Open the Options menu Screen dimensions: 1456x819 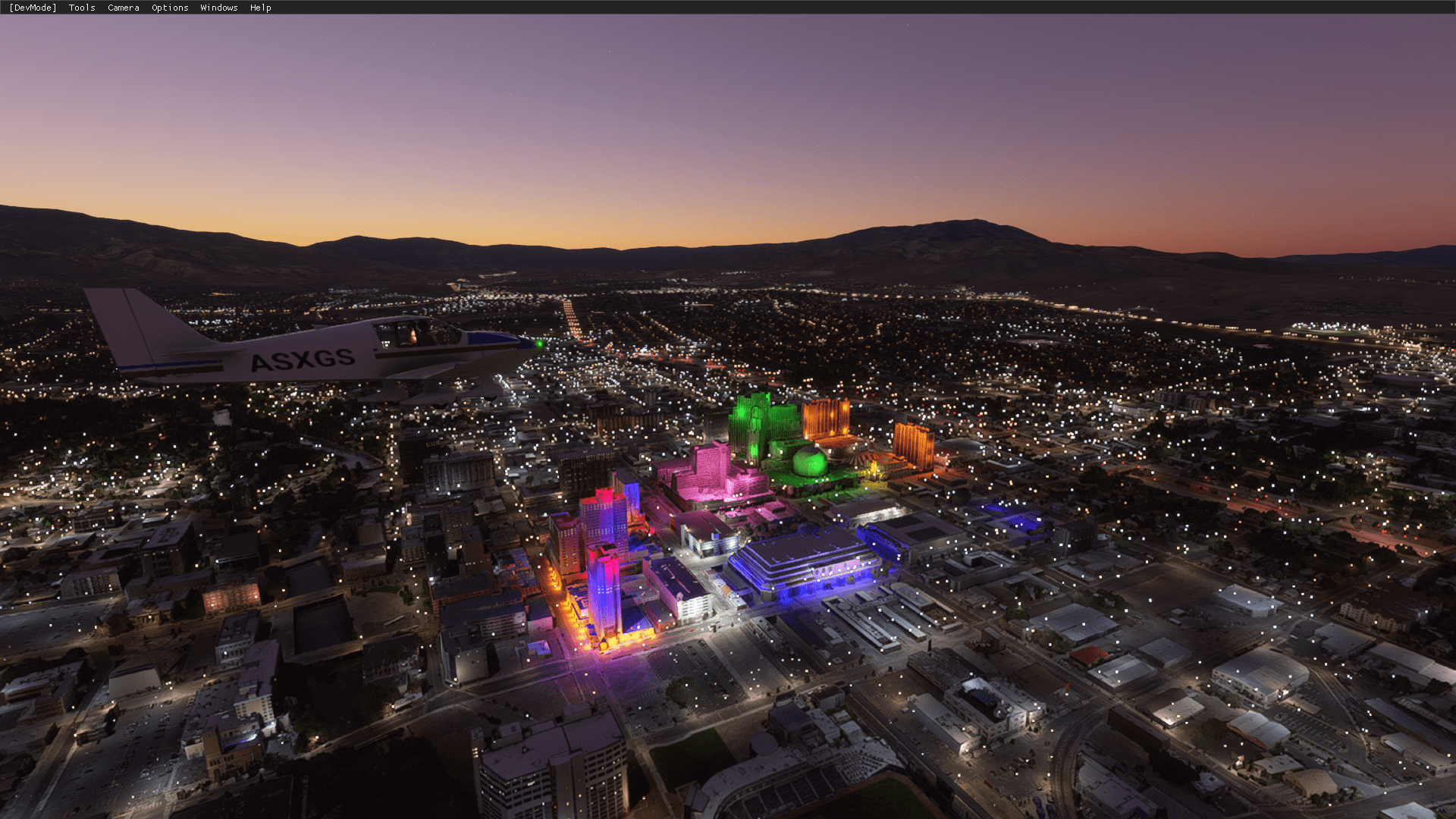pos(170,8)
